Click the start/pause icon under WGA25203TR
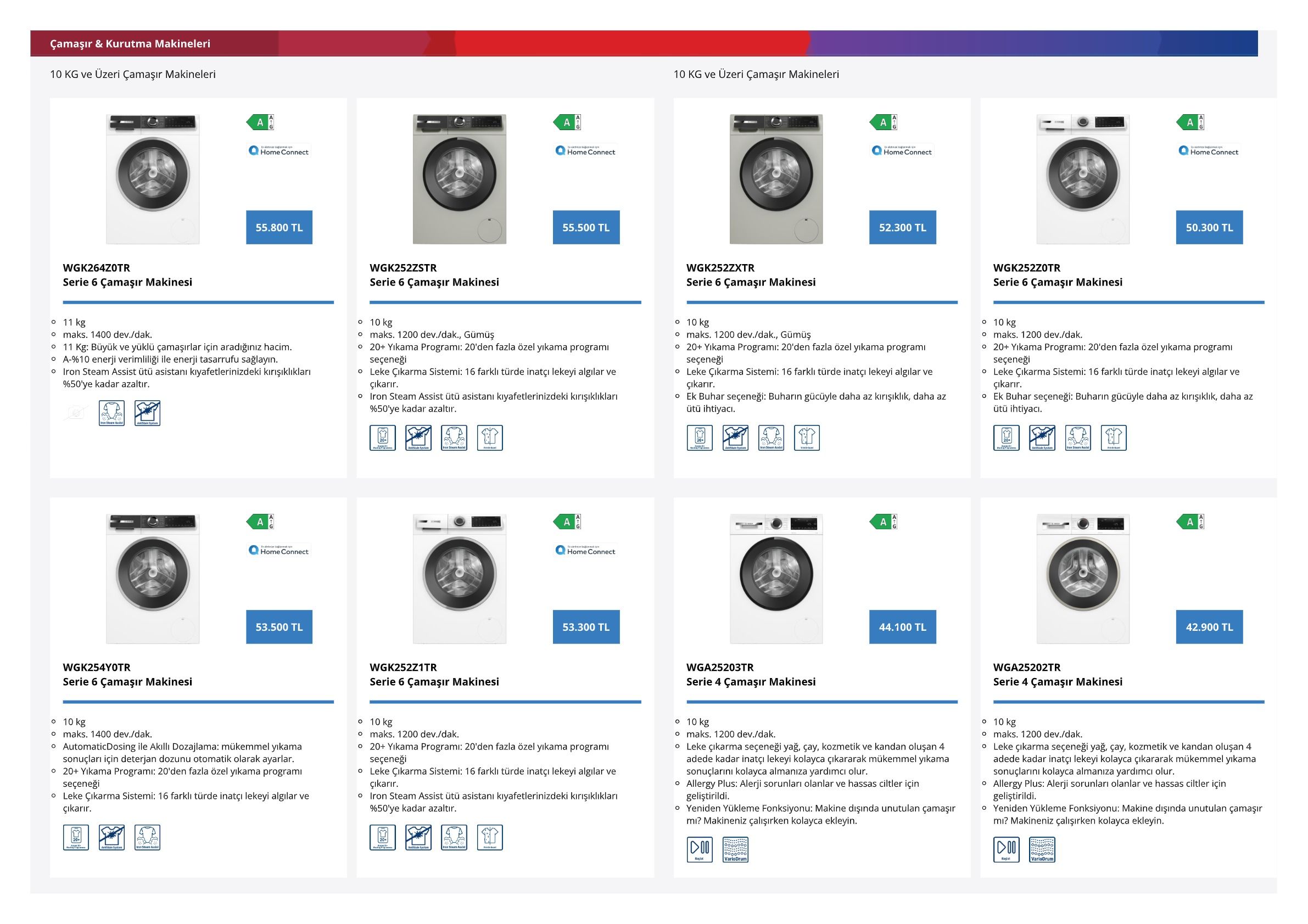Image resolution: width=1308 pixels, height=924 pixels. point(700,849)
